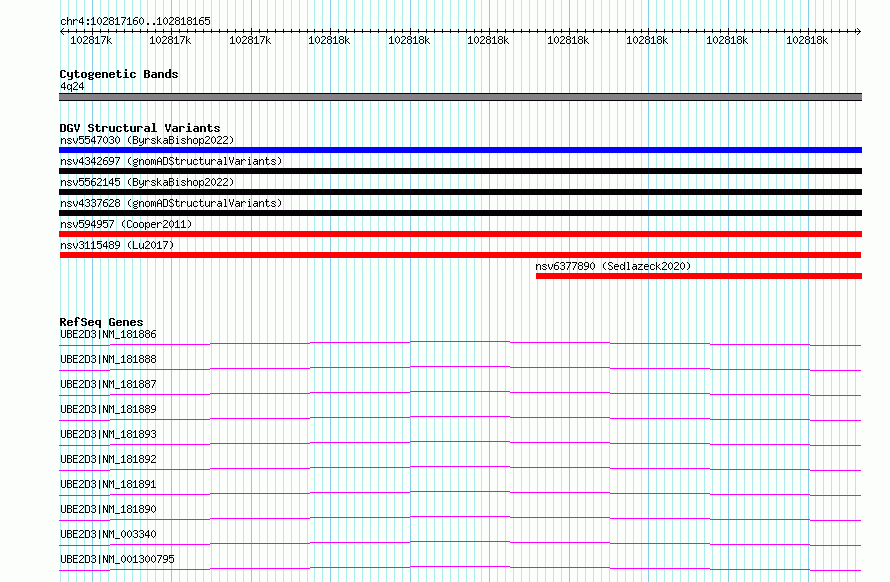Select the chr4:102817160..102818165 coordinate label
Viewport: 890px width, 582px height.
pyautogui.click(x=135, y=21)
